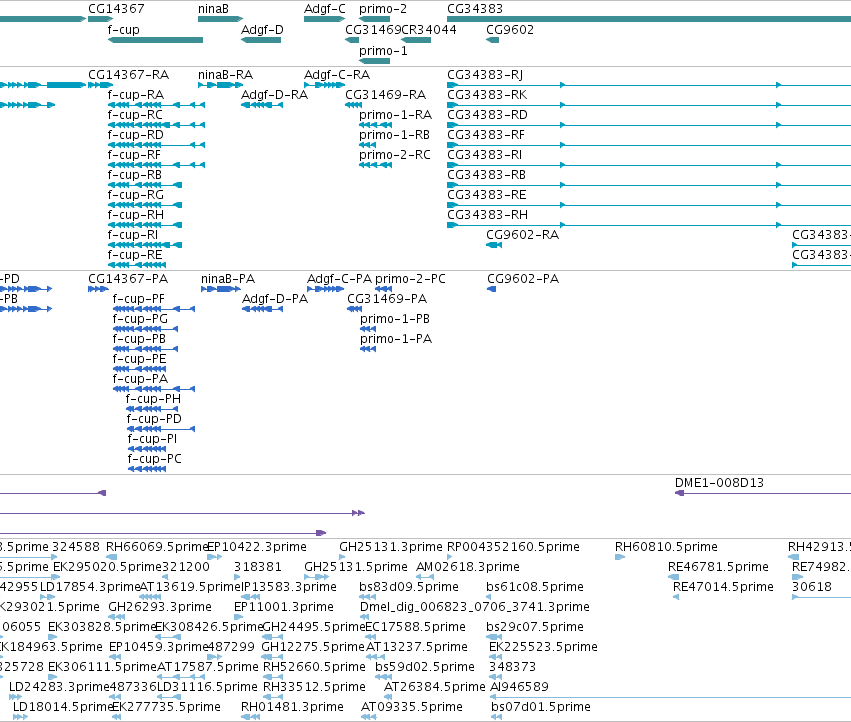Open CDS primo-1-PA

396,340
